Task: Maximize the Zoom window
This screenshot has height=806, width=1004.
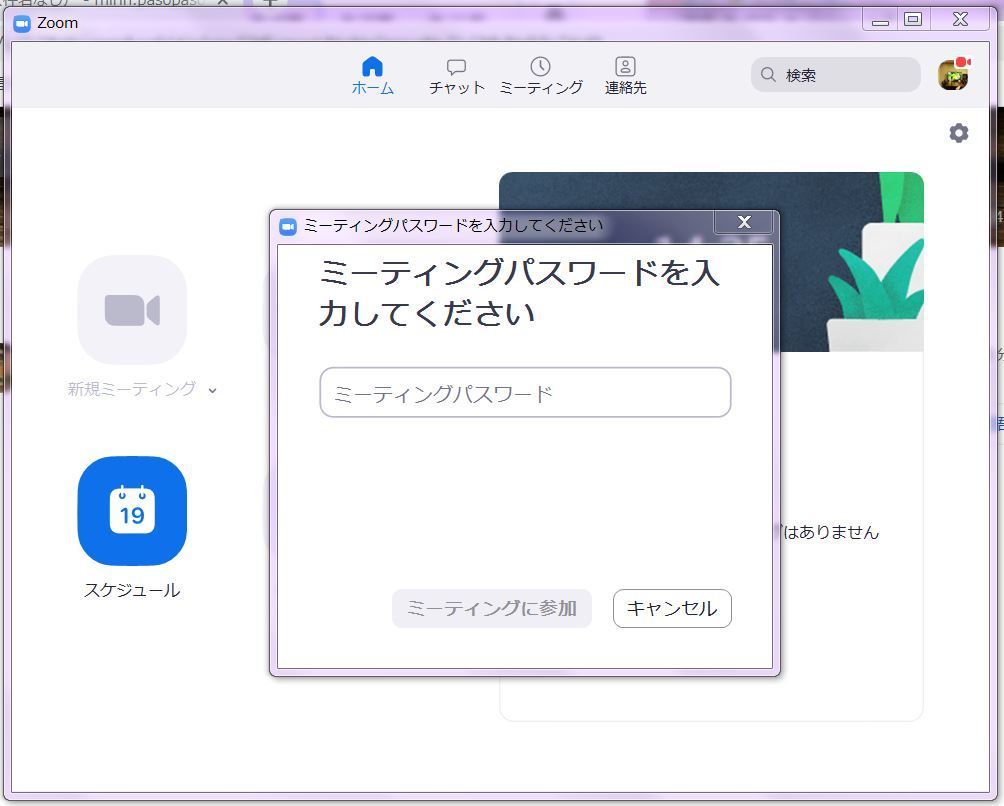Action: click(x=913, y=19)
